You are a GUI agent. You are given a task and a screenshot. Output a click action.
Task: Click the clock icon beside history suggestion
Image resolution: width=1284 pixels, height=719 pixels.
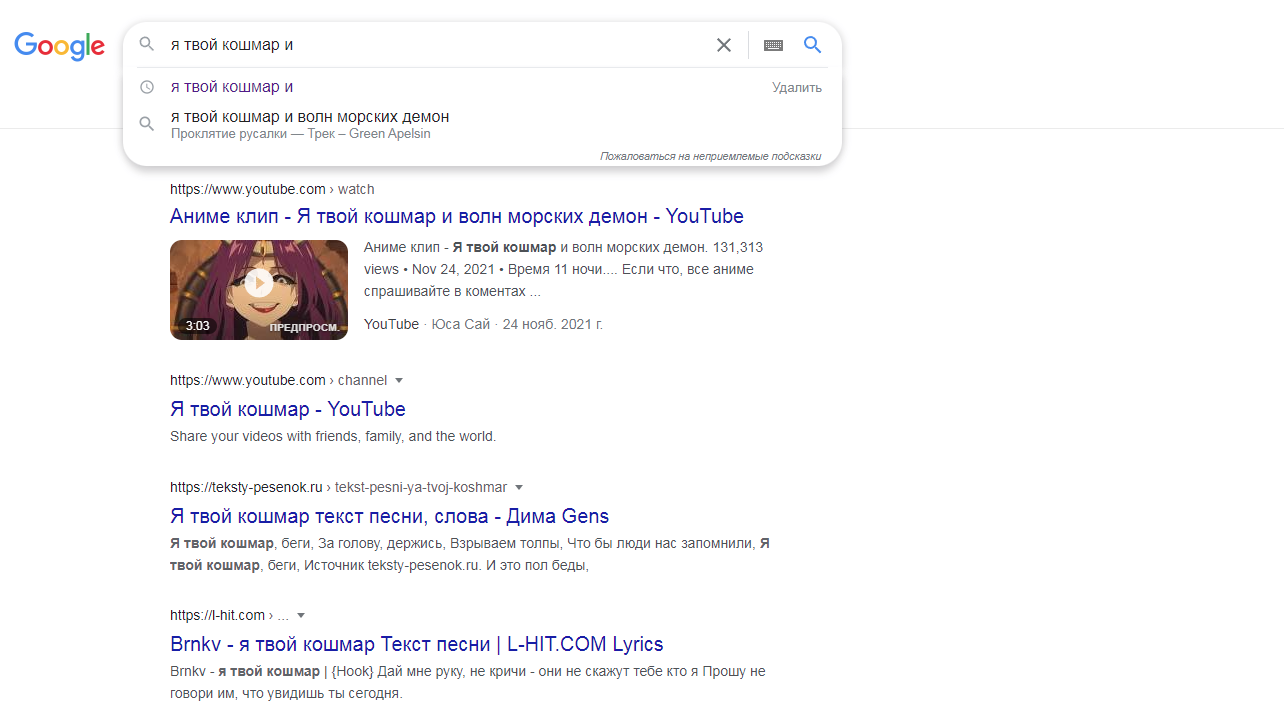[147, 87]
